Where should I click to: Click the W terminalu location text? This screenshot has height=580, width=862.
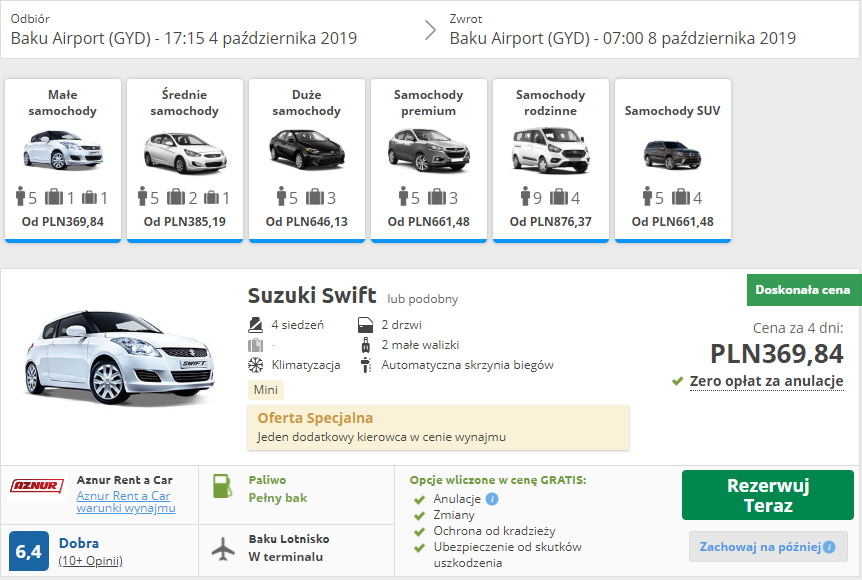click(285, 557)
